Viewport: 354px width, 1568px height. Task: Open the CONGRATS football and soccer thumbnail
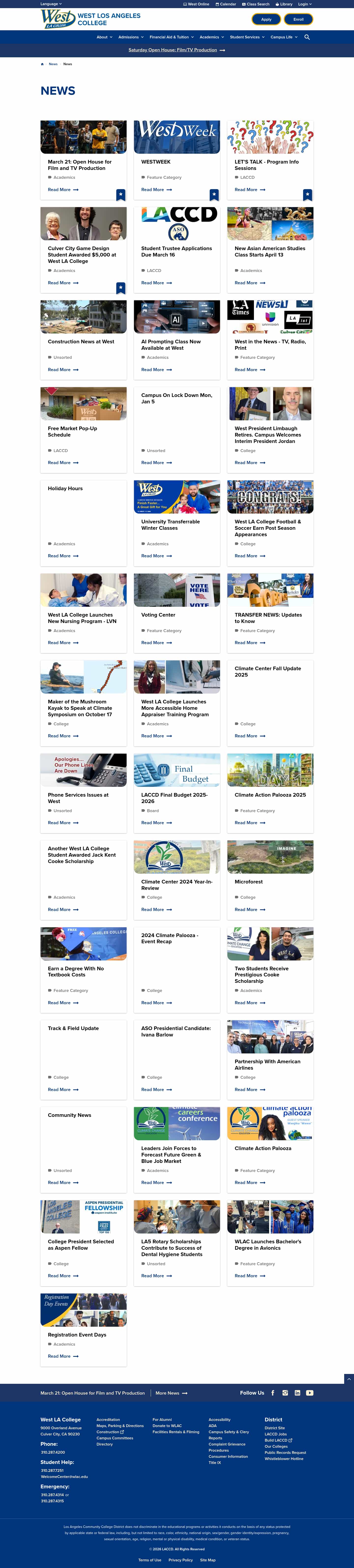tap(271, 497)
